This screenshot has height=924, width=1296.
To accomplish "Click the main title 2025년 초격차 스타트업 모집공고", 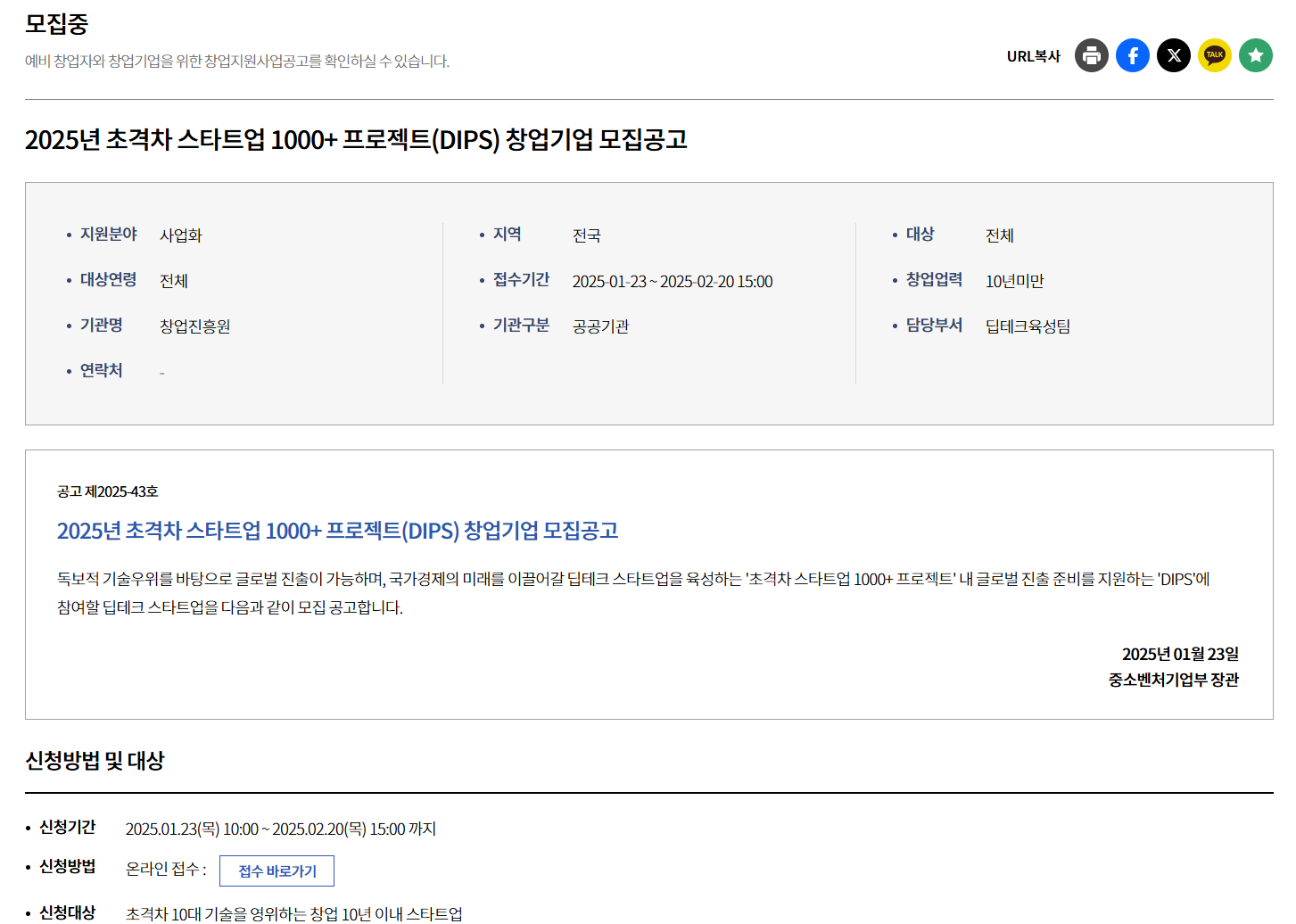I will [356, 140].
